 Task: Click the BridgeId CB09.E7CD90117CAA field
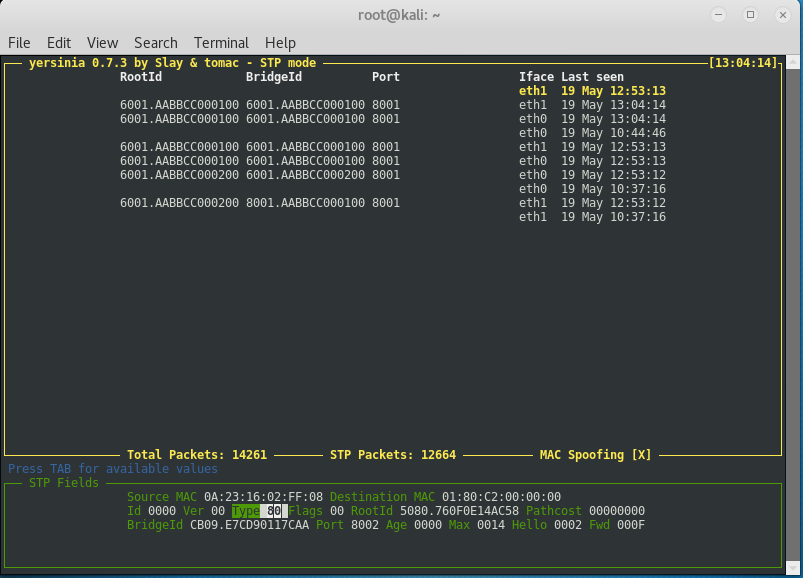click(x=249, y=525)
